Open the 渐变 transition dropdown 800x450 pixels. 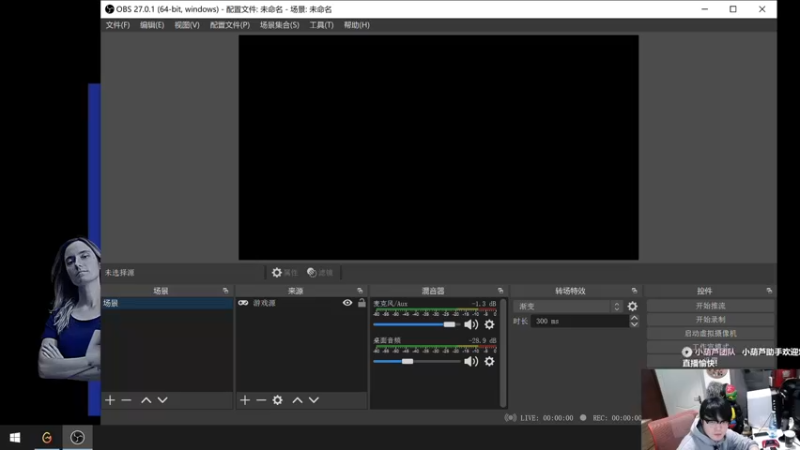pos(568,306)
